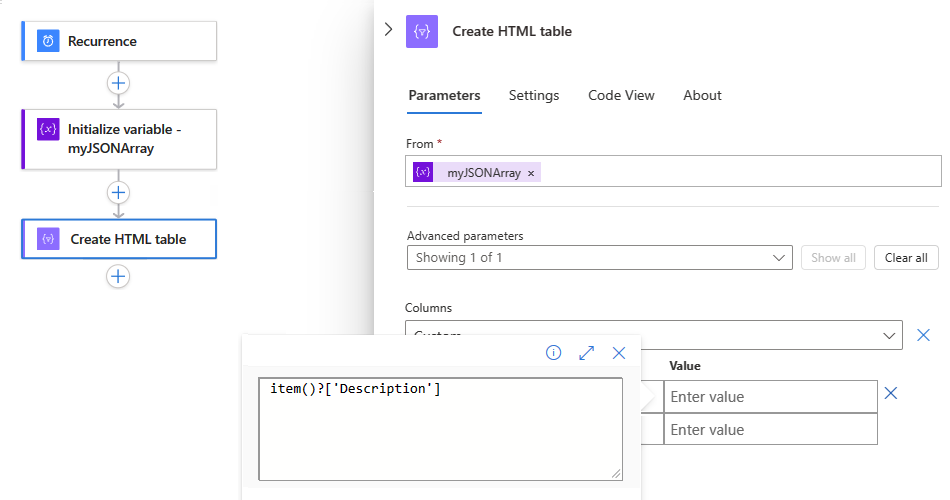Open the Advanced parameters dropdown
The height and width of the screenshot is (500, 950).
coord(599,258)
